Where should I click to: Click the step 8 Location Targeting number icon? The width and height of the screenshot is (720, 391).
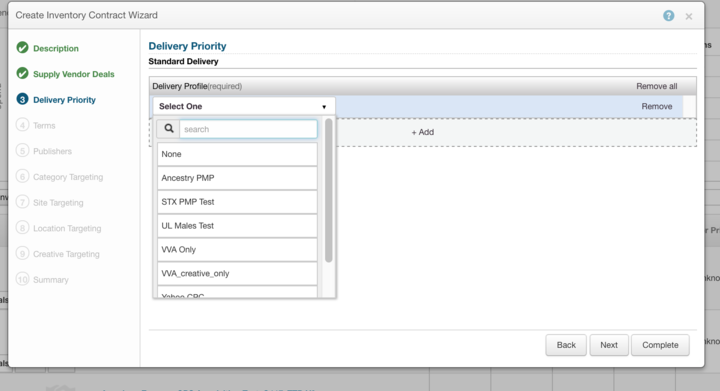pos(22,228)
